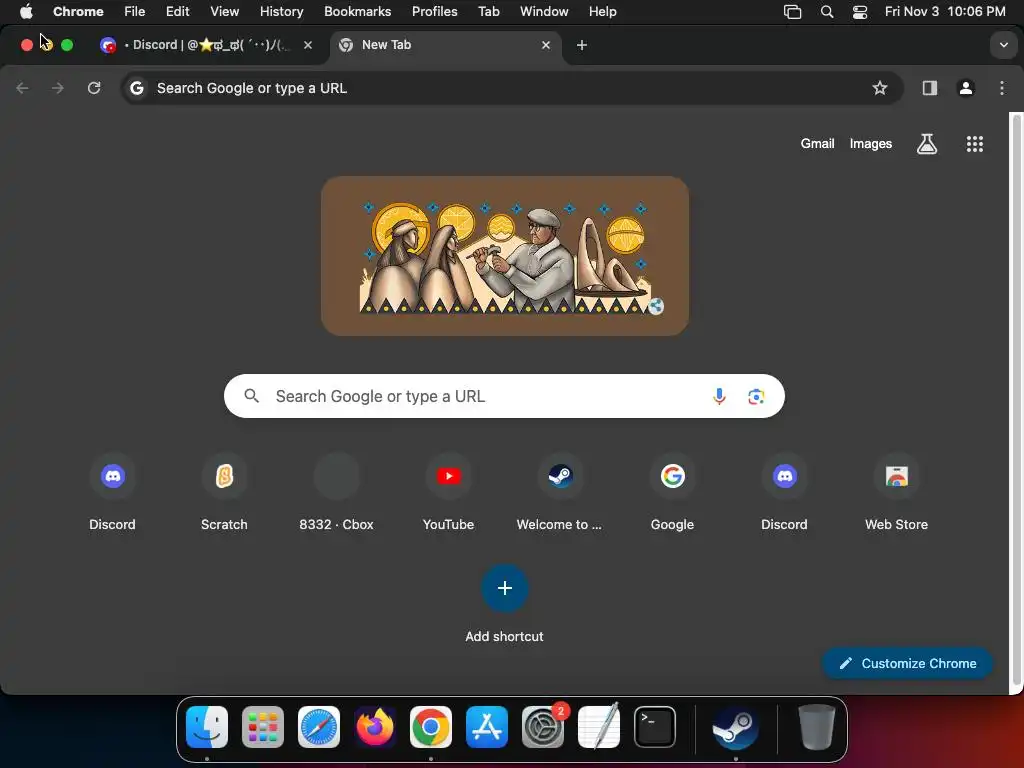Open the Images link
This screenshot has height=768, width=1024.
[x=871, y=144]
